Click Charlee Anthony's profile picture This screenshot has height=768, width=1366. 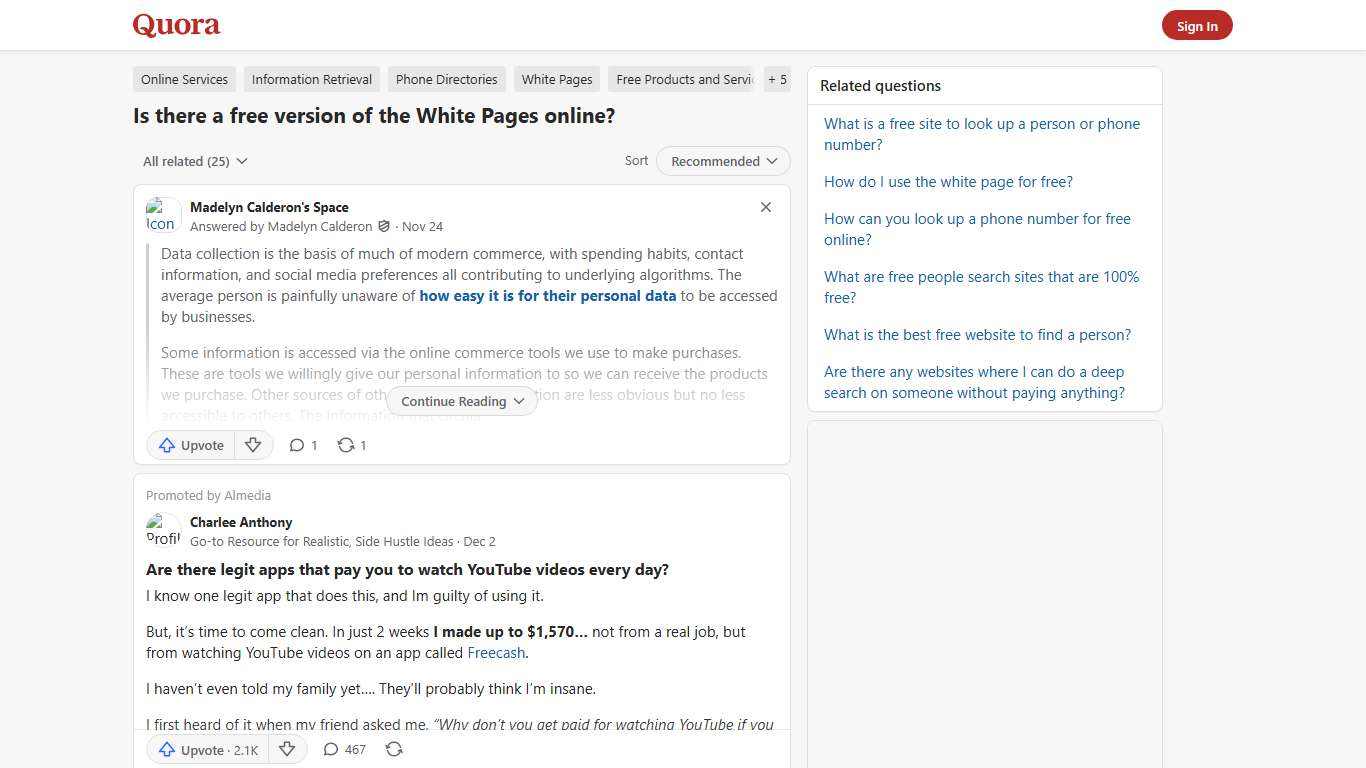click(164, 530)
